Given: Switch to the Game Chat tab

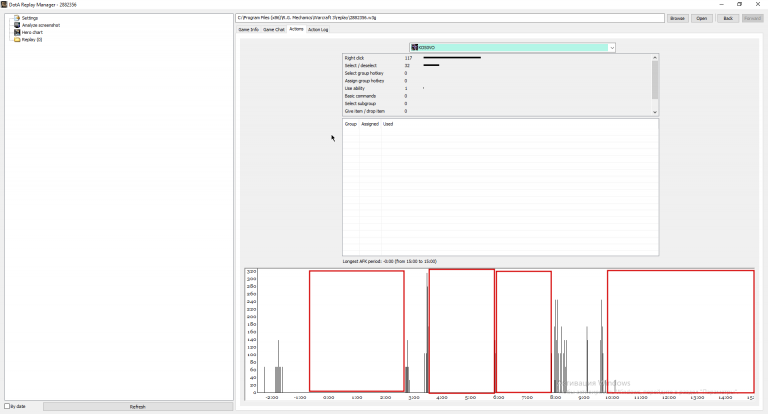Looking at the screenshot, I should (x=274, y=29).
